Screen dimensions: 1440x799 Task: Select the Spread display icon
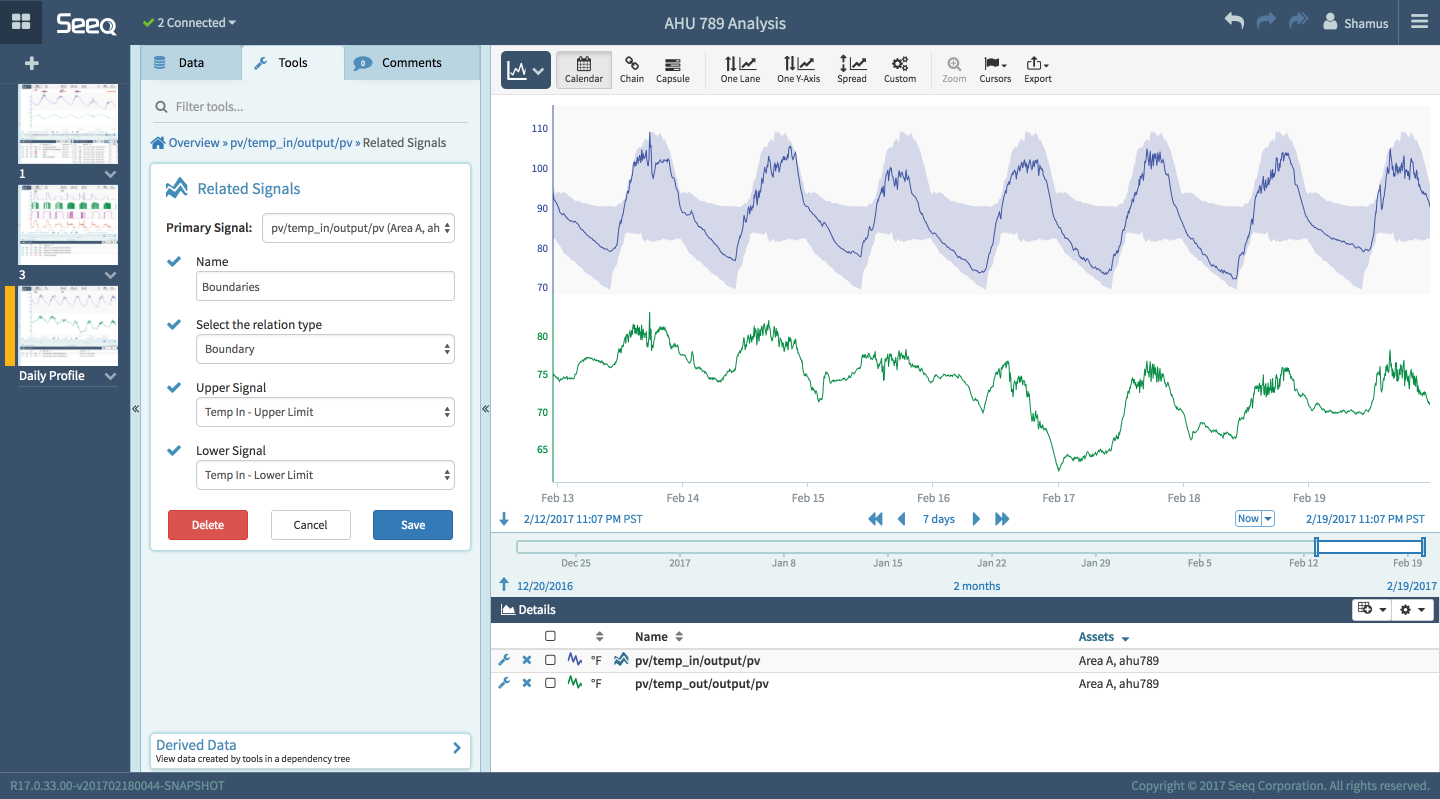pos(852,68)
